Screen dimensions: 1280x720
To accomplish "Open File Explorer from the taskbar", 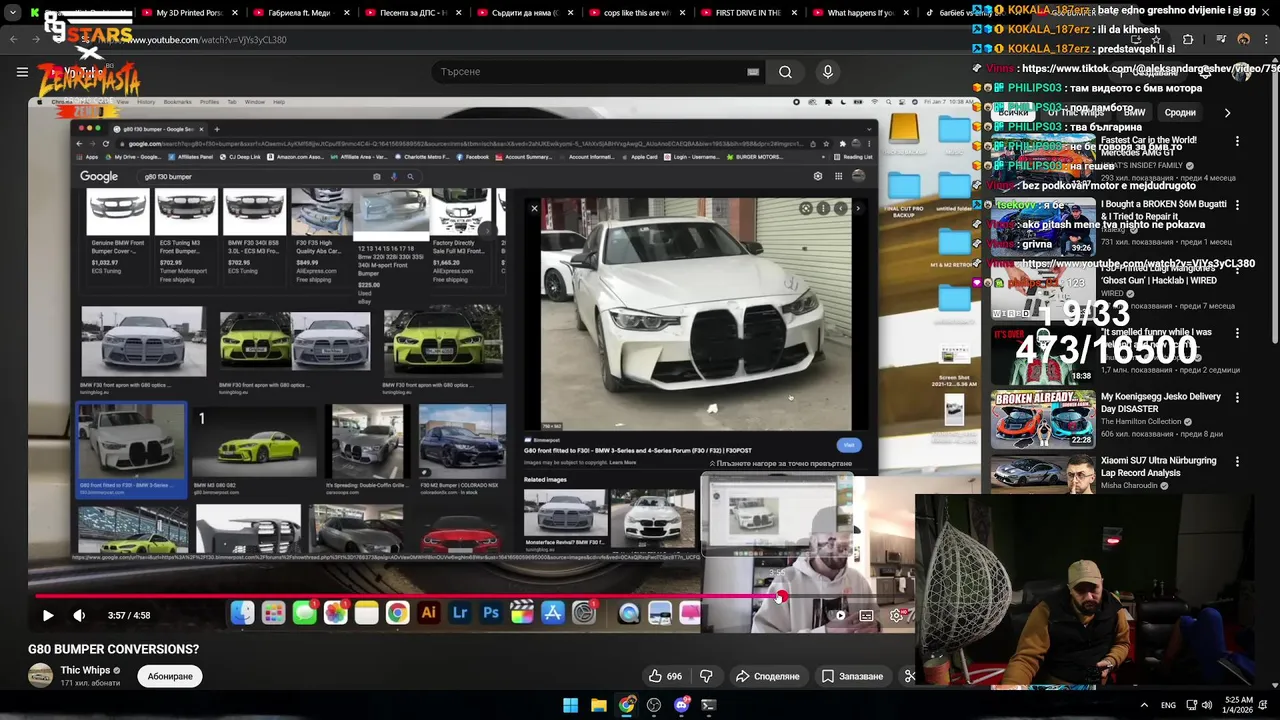I will [x=598, y=705].
